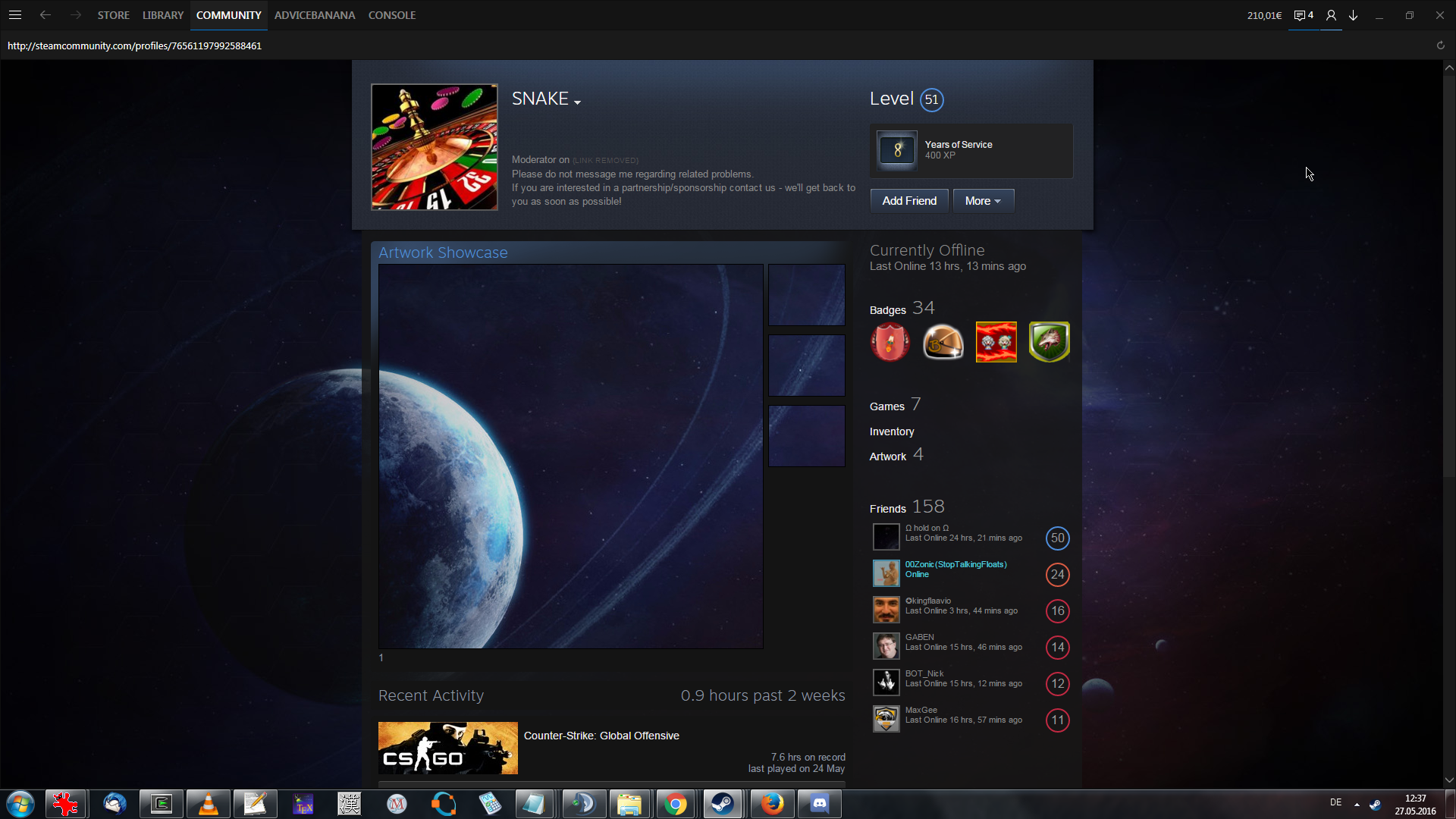The image size is (1456, 819).
Task: Open the Inventory link
Action: point(892,431)
